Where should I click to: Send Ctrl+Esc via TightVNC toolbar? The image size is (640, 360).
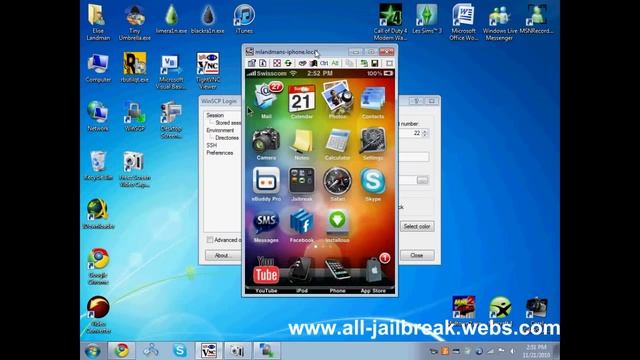coord(313,63)
